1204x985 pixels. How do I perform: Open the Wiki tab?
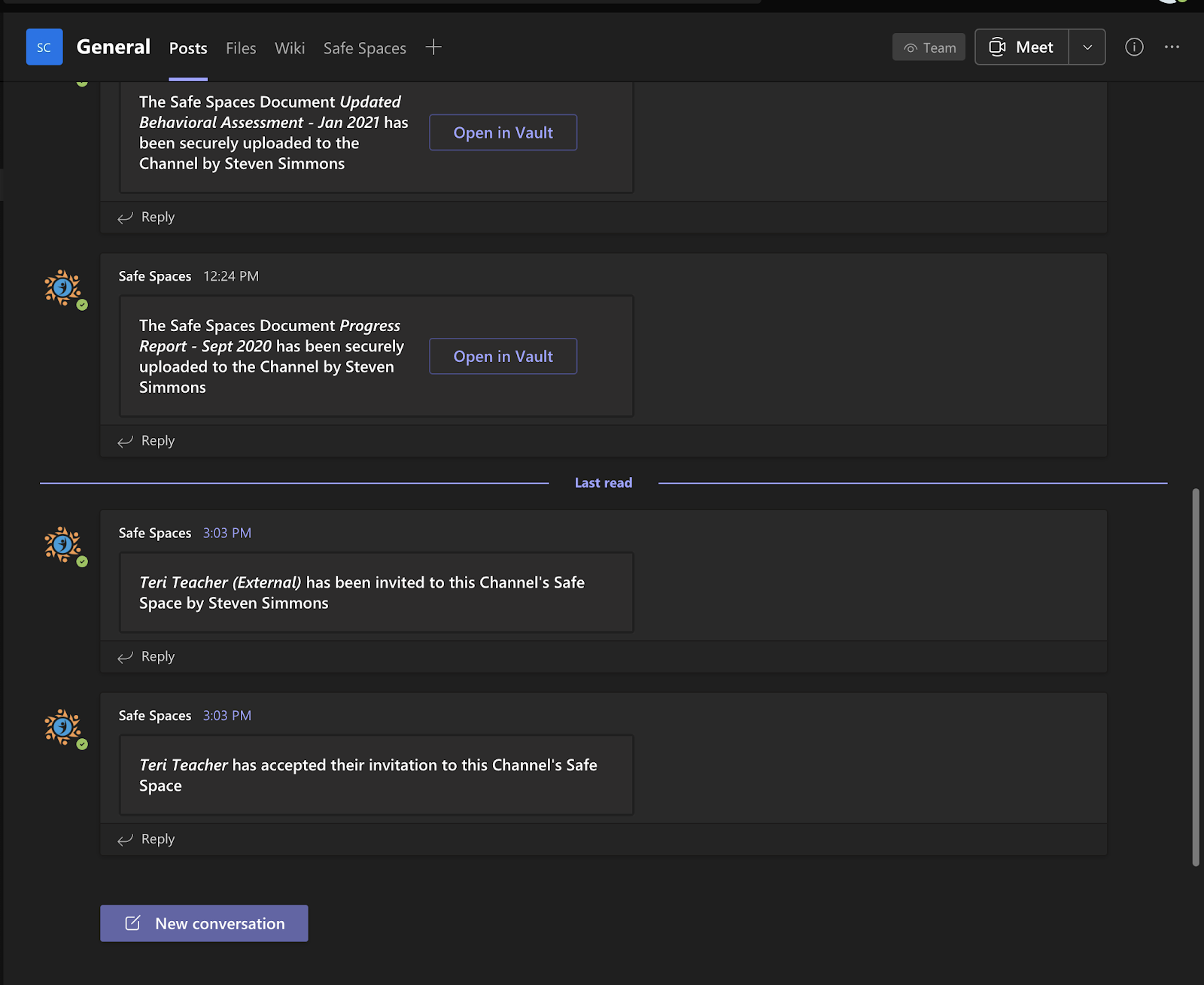[290, 48]
